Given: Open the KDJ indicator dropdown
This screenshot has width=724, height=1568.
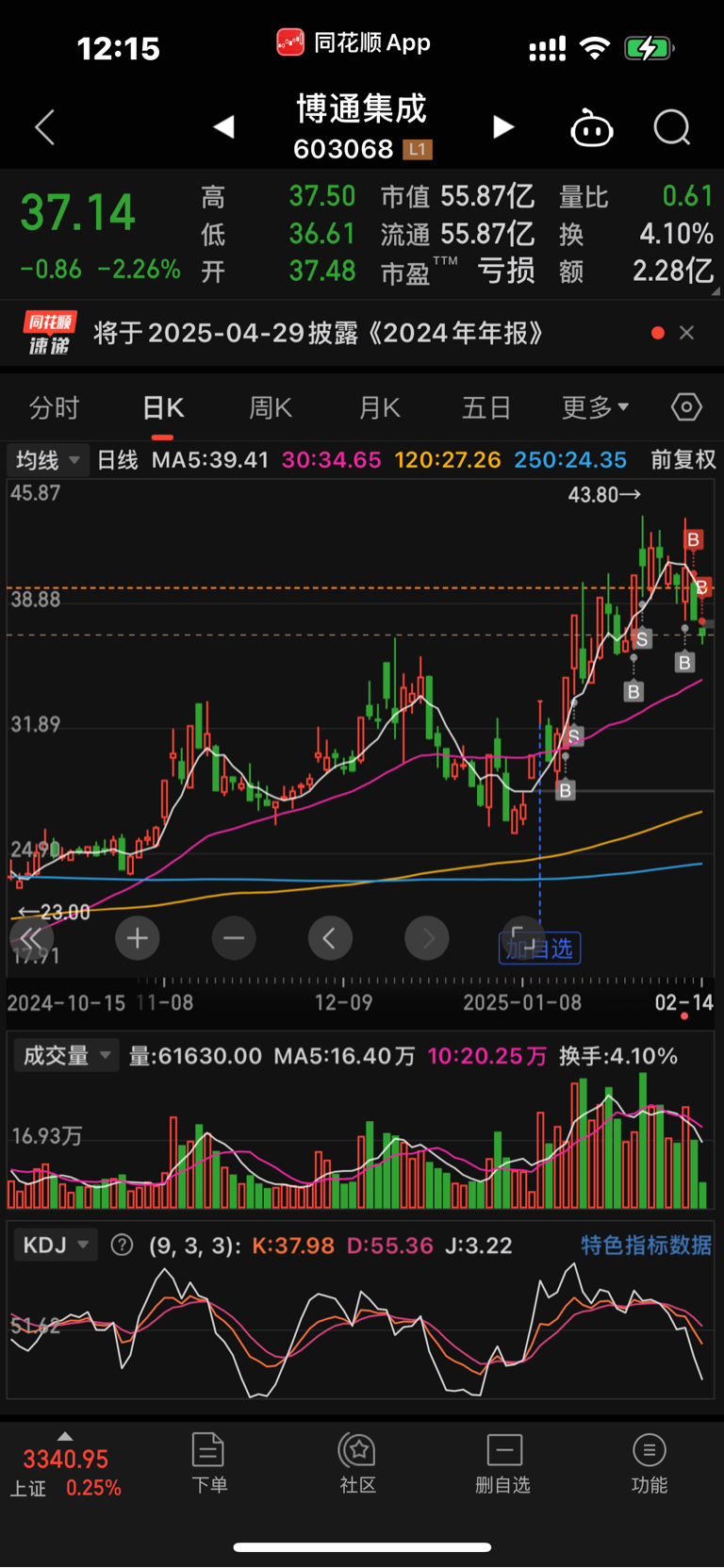Looking at the screenshot, I should (x=56, y=1246).
